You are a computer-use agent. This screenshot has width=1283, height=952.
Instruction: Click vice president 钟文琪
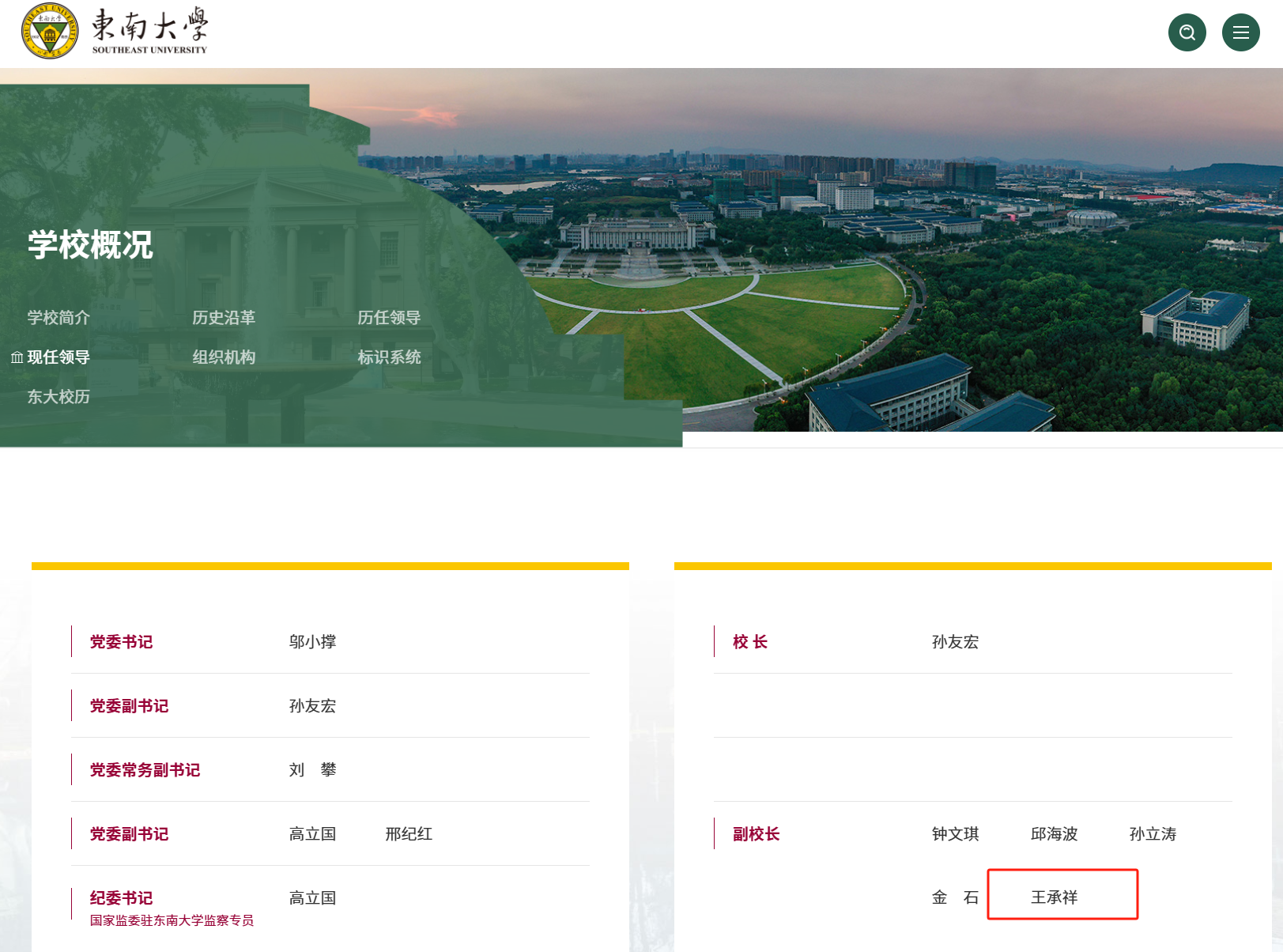point(955,834)
